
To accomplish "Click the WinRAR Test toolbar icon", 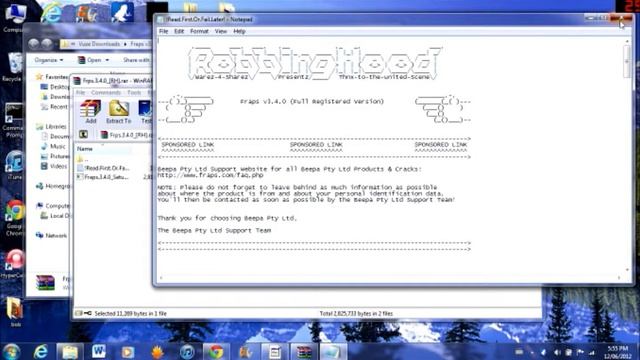I will coord(145,111).
